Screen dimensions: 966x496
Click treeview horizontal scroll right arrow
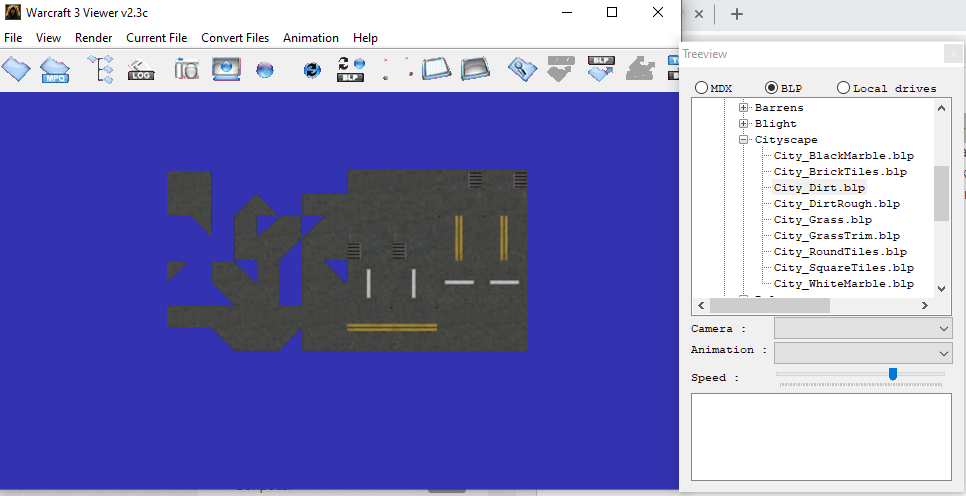tap(925, 305)
